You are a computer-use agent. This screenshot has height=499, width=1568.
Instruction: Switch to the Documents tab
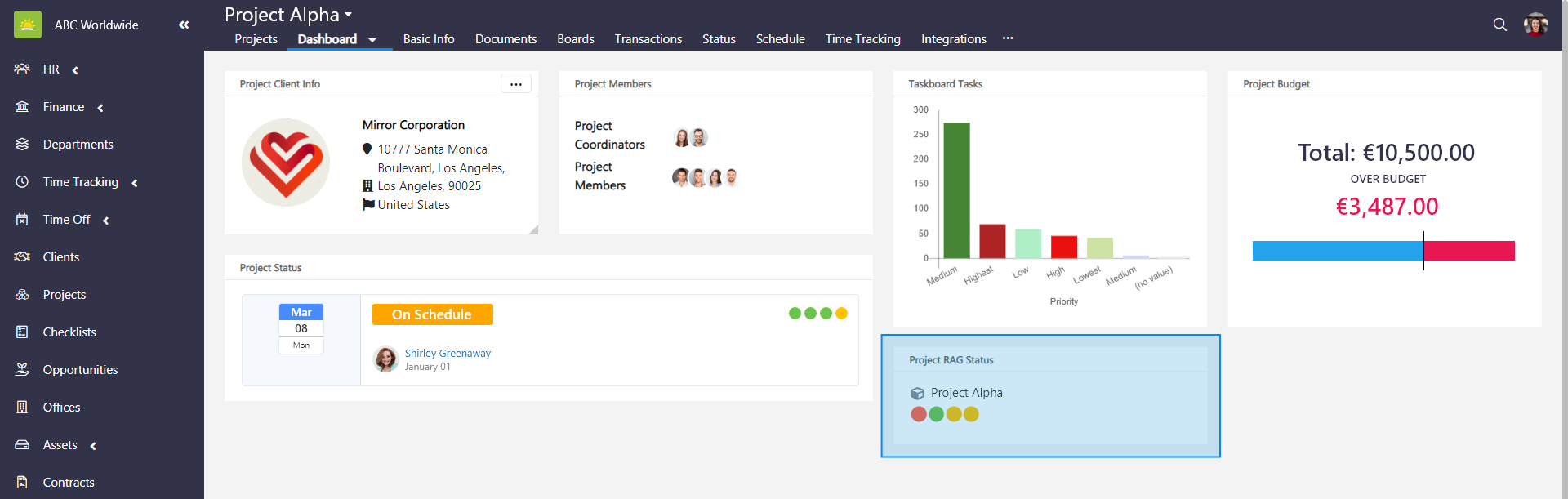506,39
